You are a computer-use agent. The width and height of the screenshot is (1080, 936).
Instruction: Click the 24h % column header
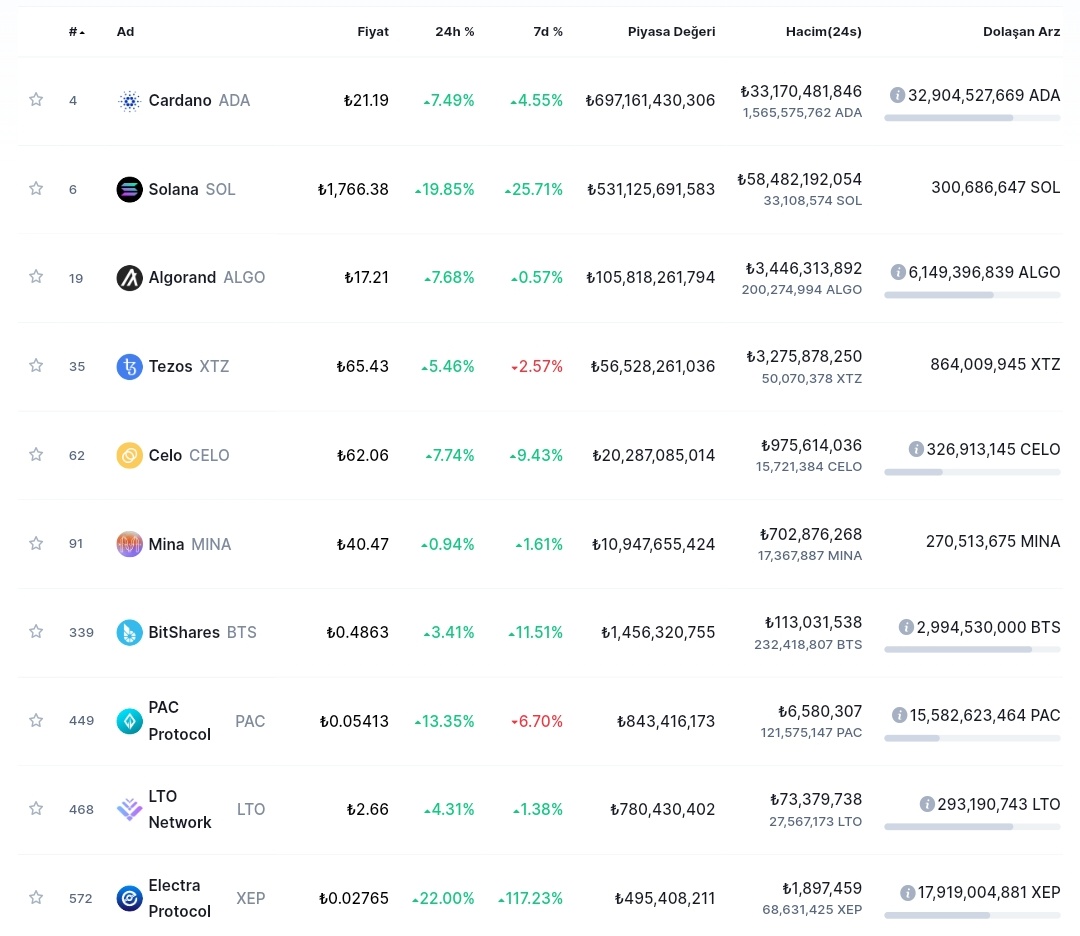[455, 32]
